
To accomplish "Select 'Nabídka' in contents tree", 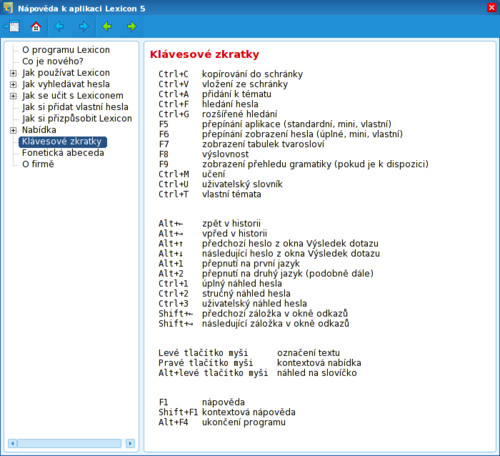I will coord(39,130).
